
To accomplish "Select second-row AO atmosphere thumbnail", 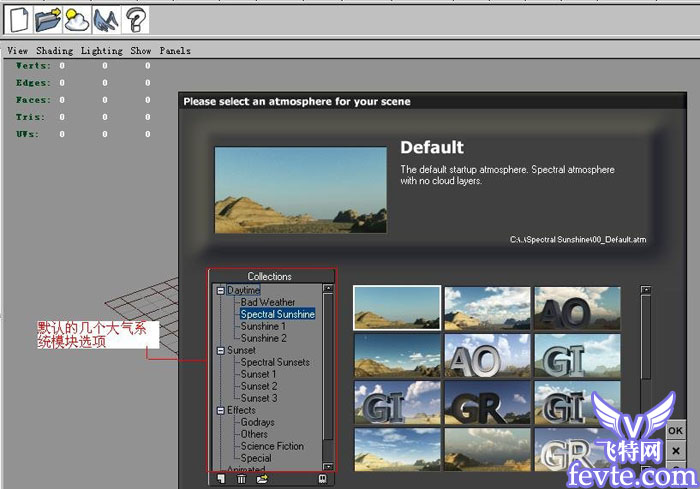I will point(487,356).
